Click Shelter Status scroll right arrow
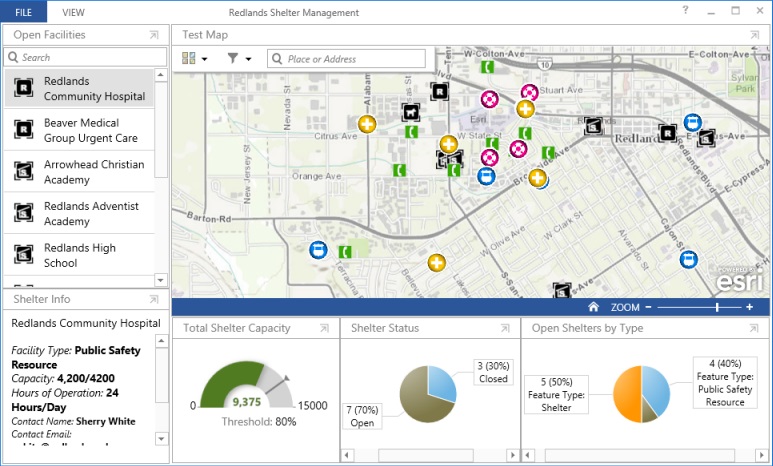 point(513,455)
